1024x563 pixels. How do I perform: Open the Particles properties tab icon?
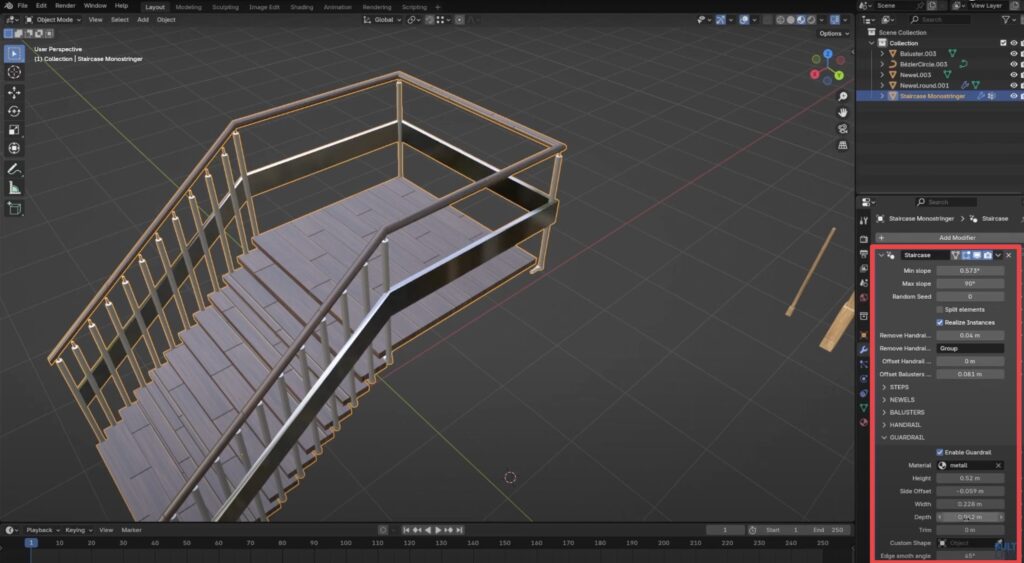864,364
